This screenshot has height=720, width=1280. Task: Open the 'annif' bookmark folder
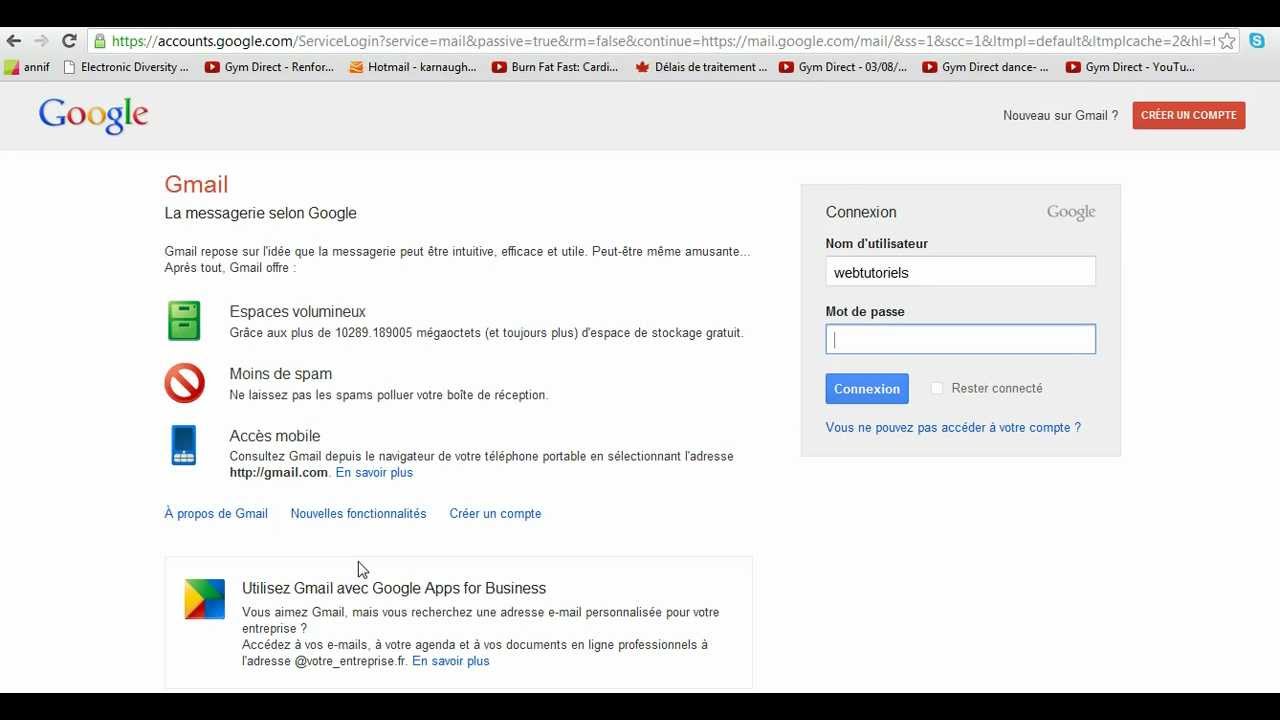point(27,67)
